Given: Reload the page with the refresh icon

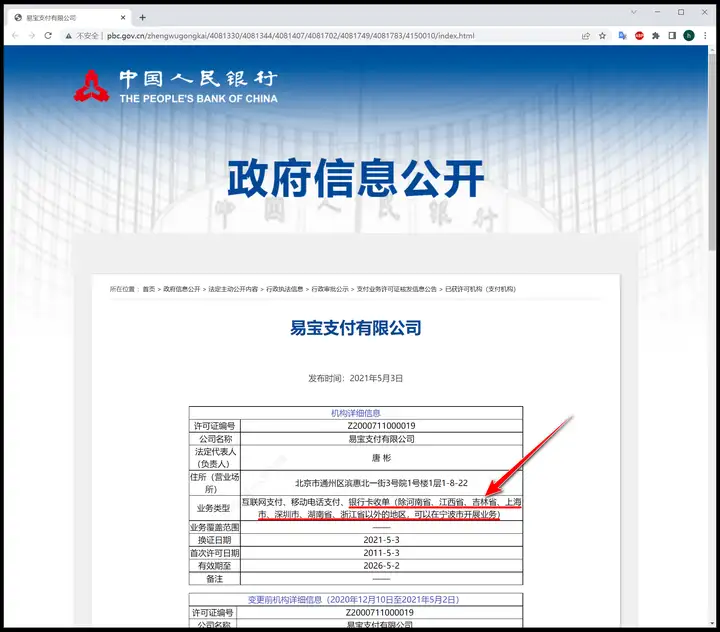Looking at the screenshot, I should pyautogui.click(x=48, y=35).
